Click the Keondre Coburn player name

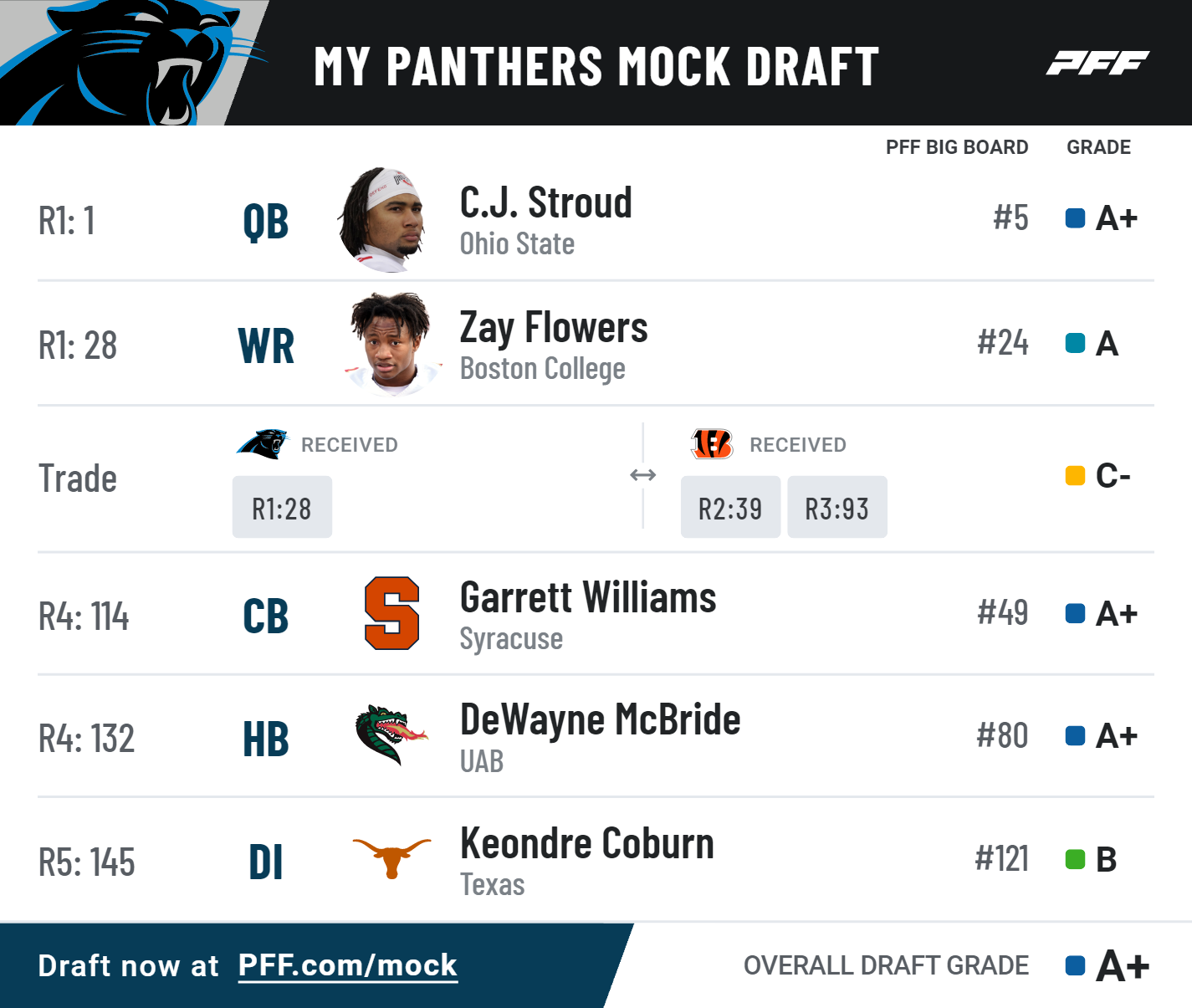point(587,843)
